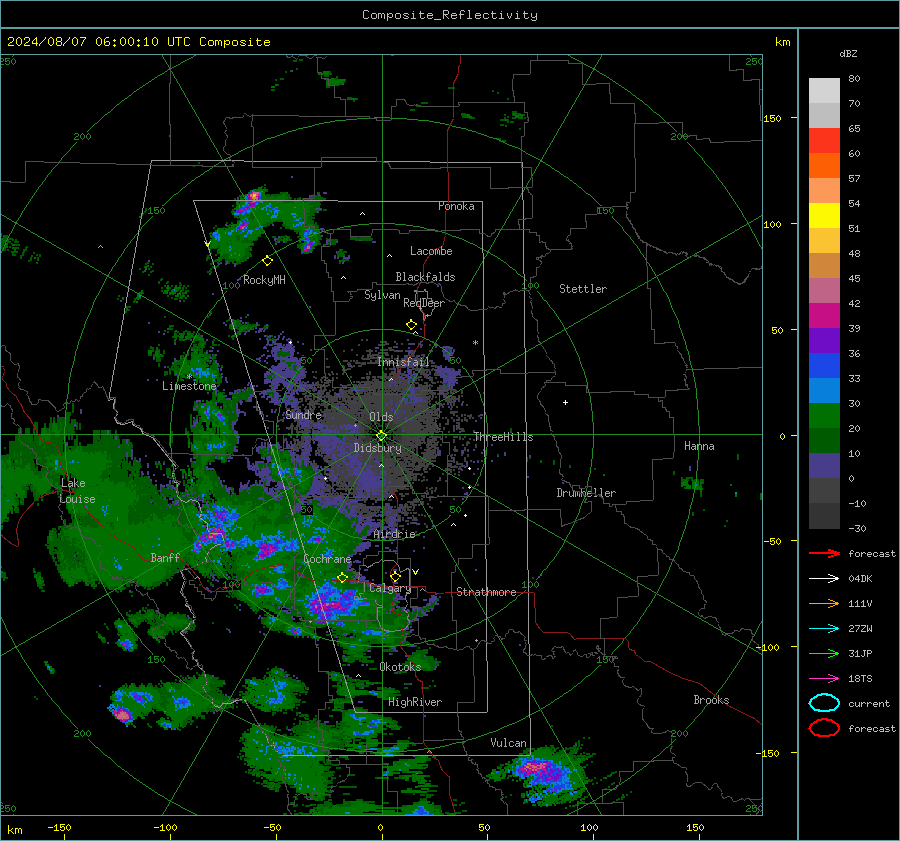Screen dimensions: 900x841
Task: Click the Airdrie label
Action: (x=394, y=534)
